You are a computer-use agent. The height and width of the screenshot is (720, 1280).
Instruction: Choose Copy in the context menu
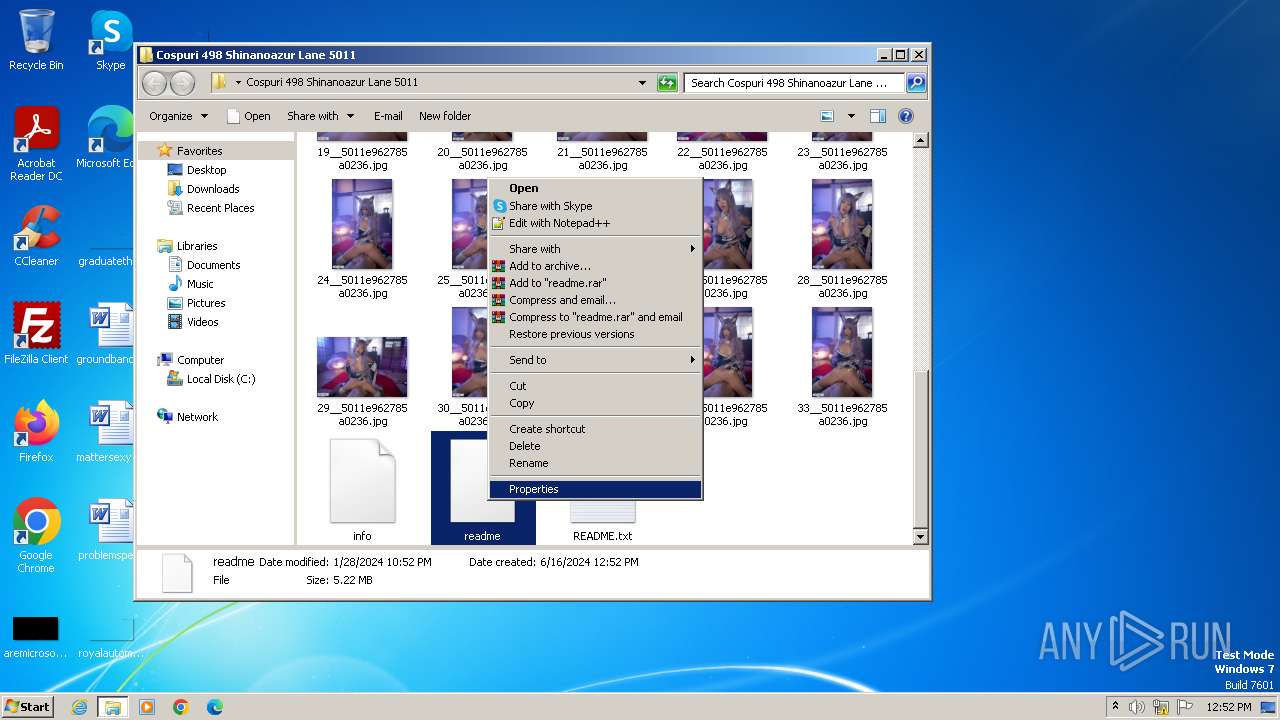(x=596, y=403)
